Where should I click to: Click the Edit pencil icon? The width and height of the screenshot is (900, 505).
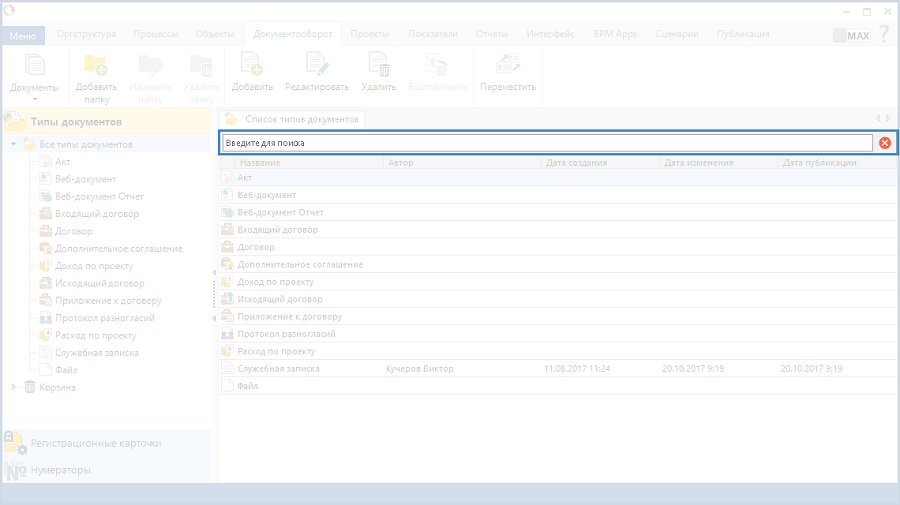pos(316,66)
